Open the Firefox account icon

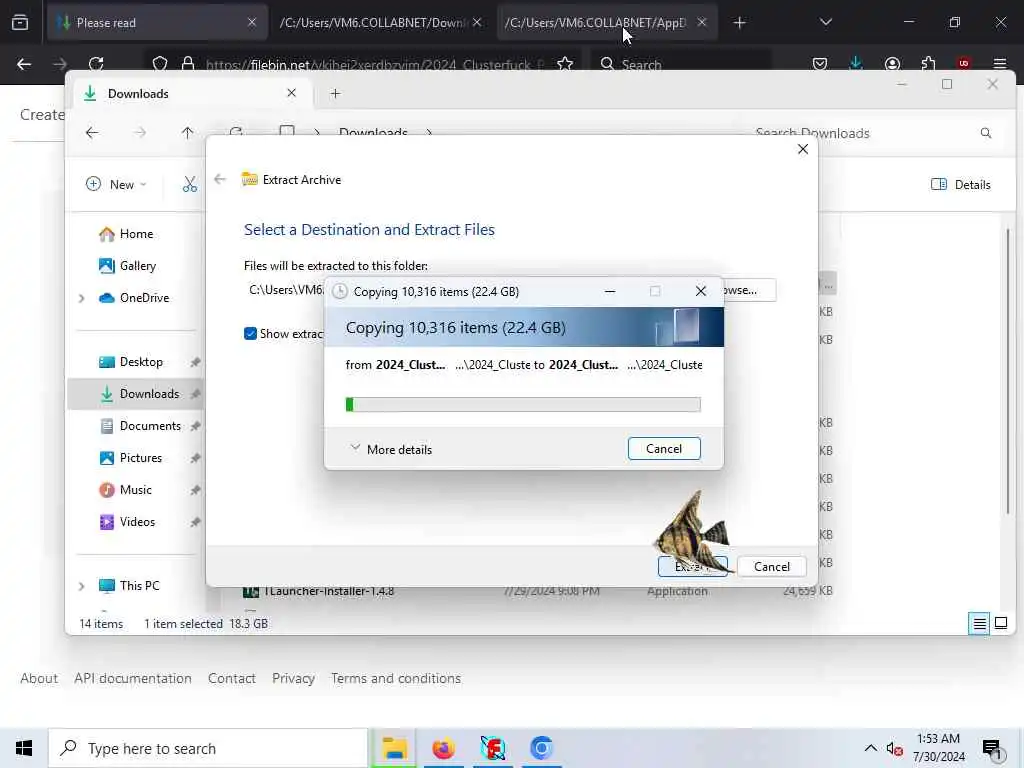tap(892, 64)
